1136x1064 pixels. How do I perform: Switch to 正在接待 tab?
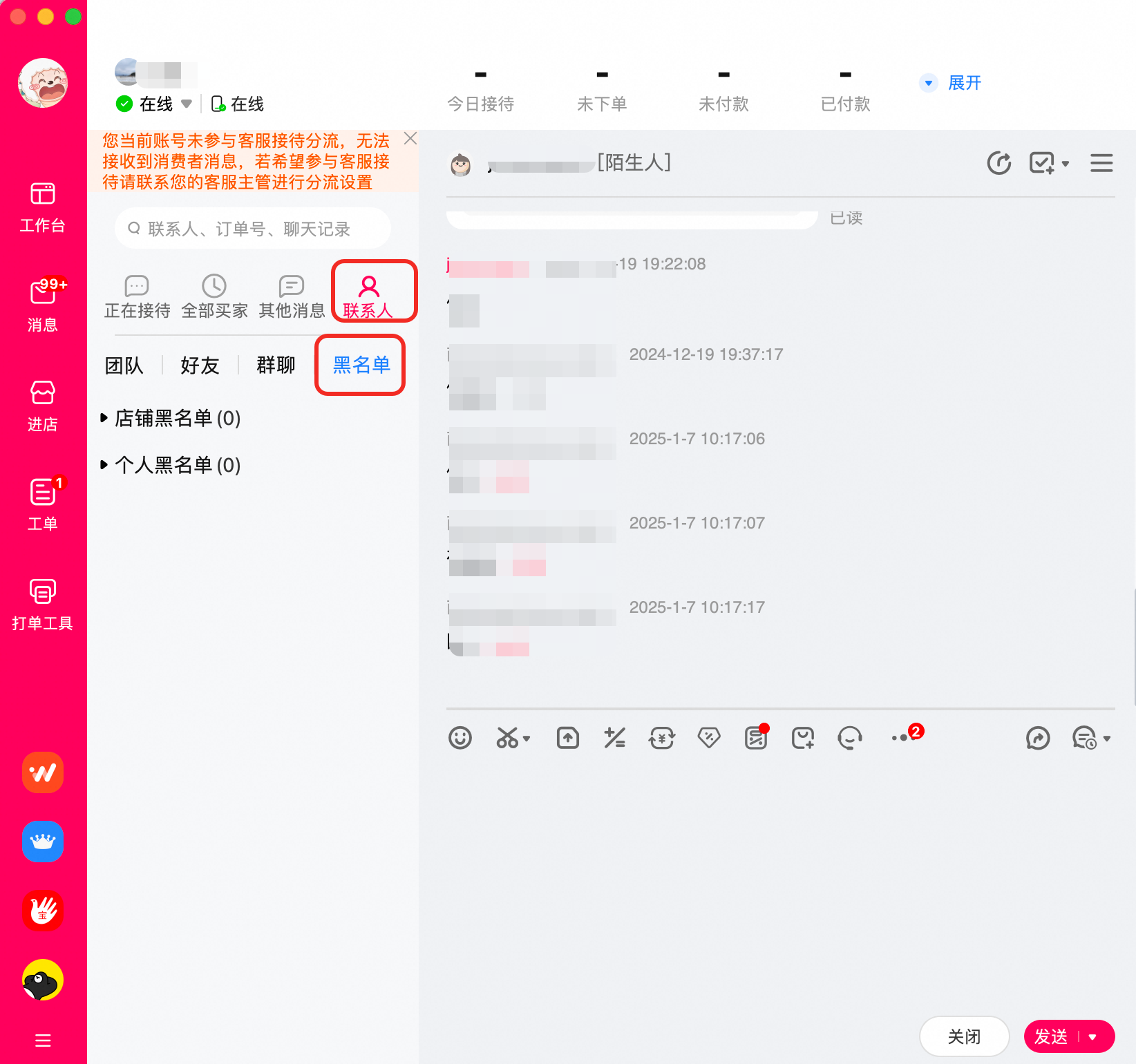tap(137, 296)
